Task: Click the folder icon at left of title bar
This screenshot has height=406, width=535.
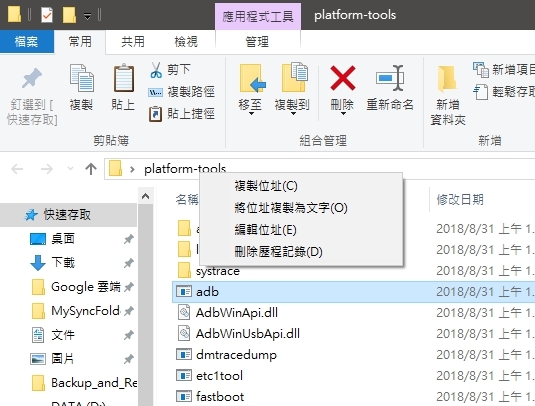Action: point(14,15)
